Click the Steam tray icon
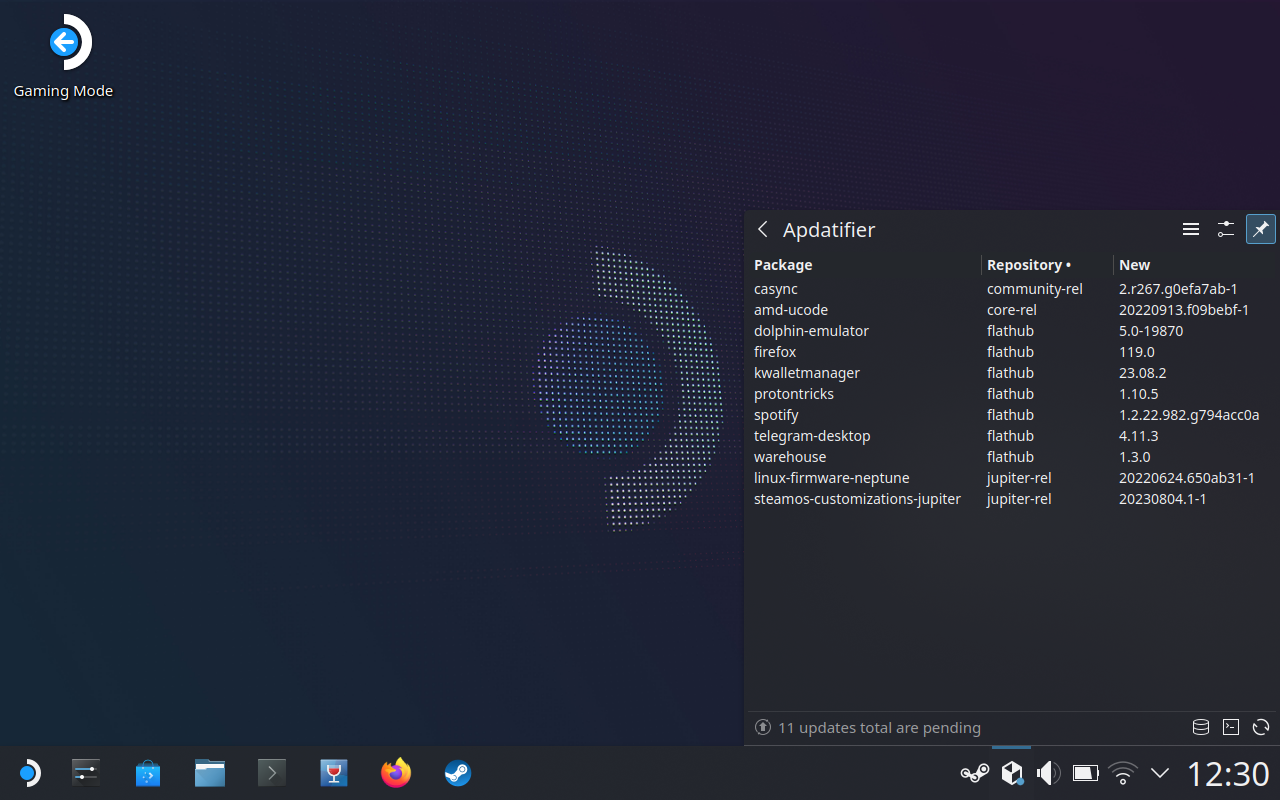The image size is (1280, 800). point(975,773)
